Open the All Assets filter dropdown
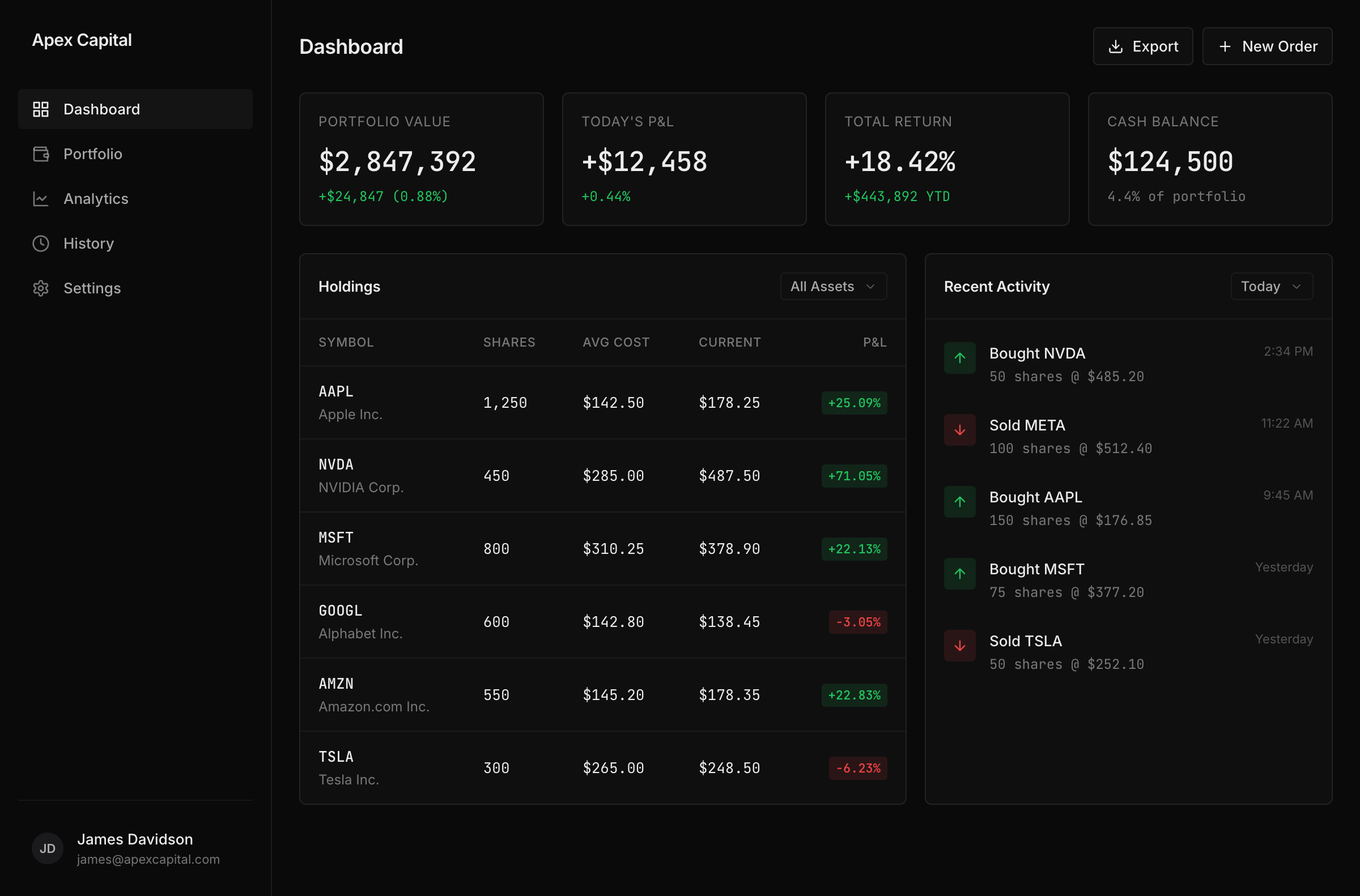Image resolution: width=1360 pixels, height=896 pixels. tap(833, 286)
